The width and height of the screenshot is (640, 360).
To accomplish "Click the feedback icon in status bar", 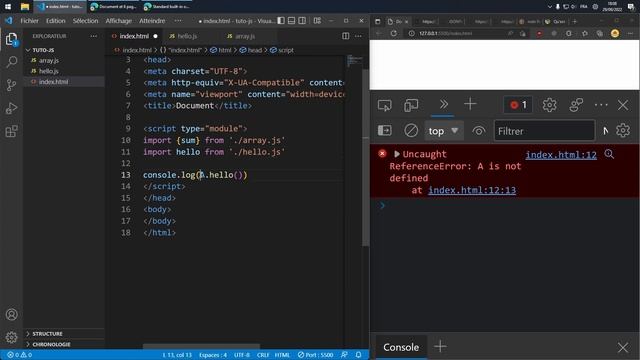I will pos(344,355).
